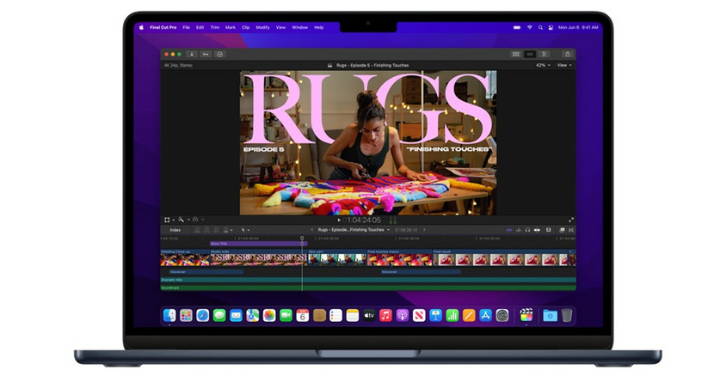Open the keyword editor key icon
Screen dimensions: 720x379
pos(206,54)
